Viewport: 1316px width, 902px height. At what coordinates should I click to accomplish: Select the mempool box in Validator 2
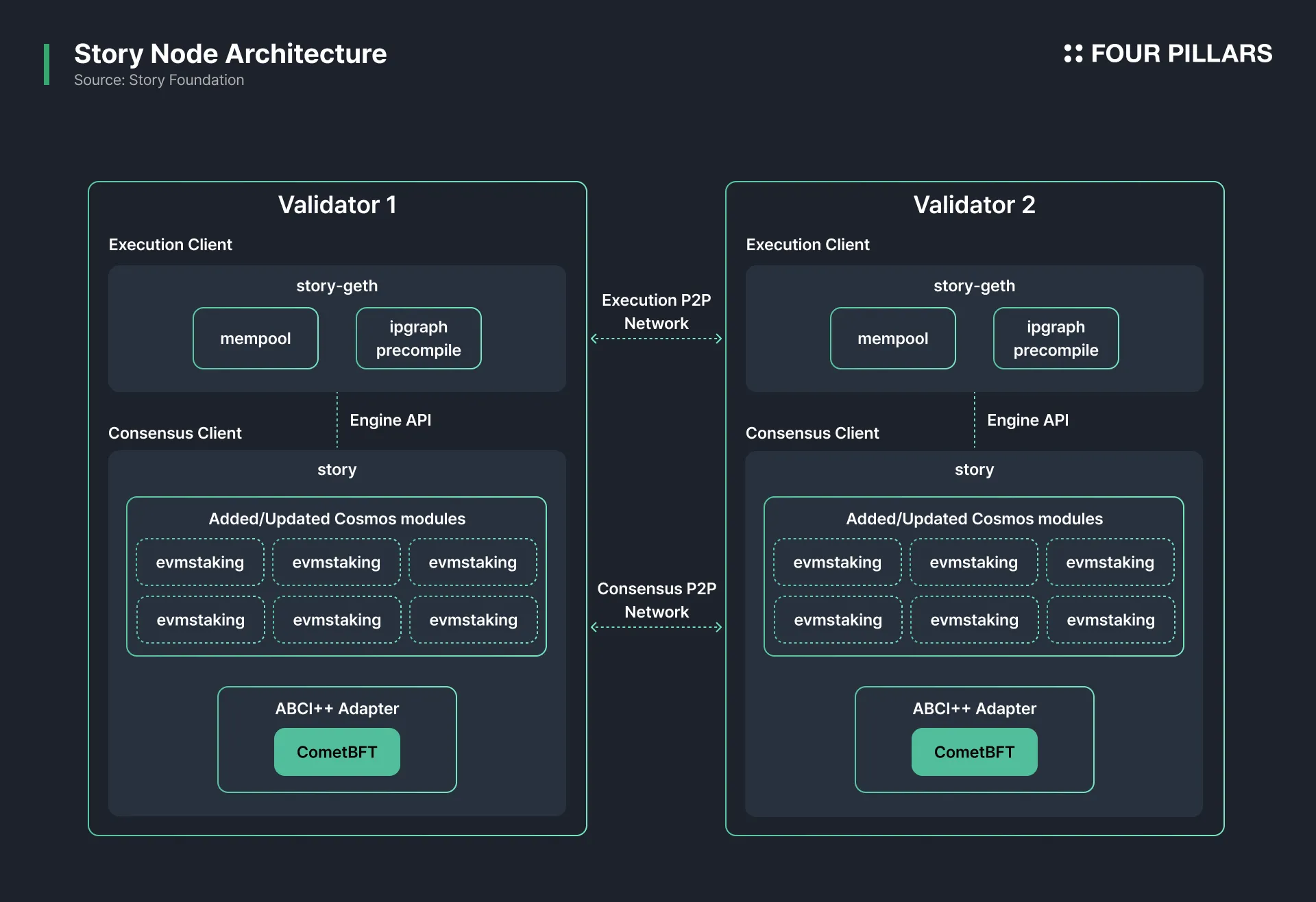pos(893,339)
